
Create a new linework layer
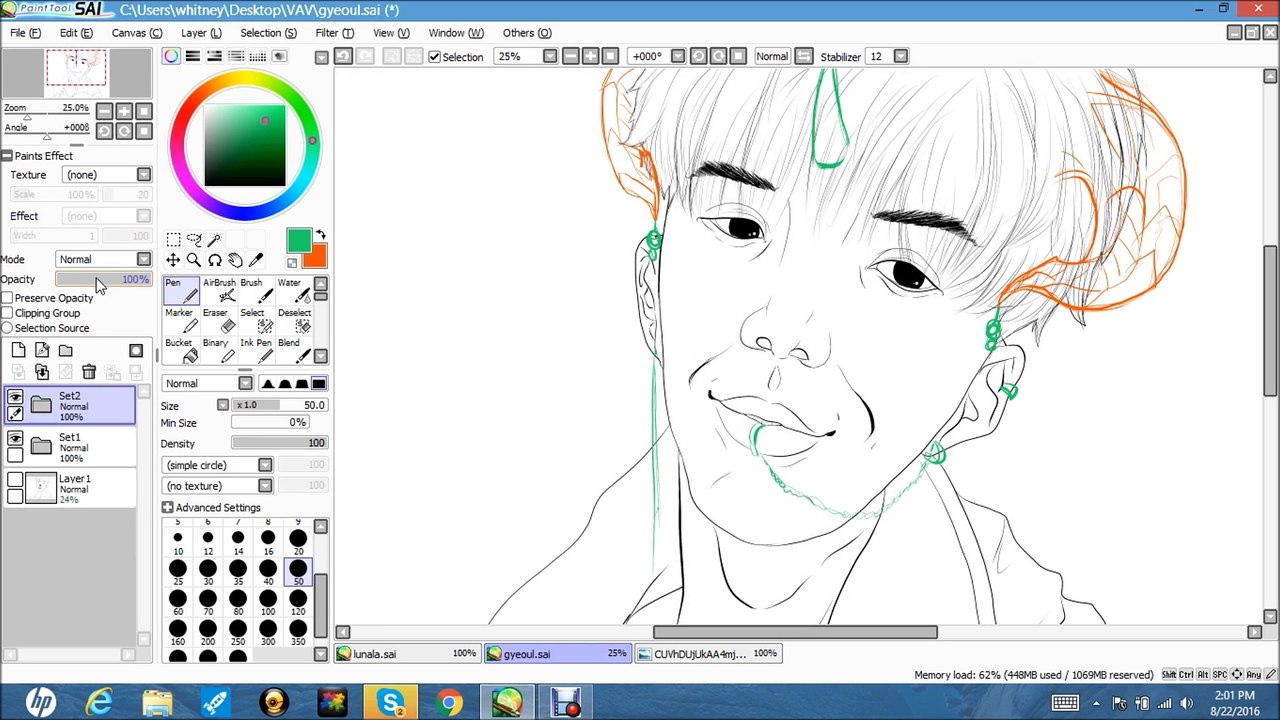coord(42,351)
